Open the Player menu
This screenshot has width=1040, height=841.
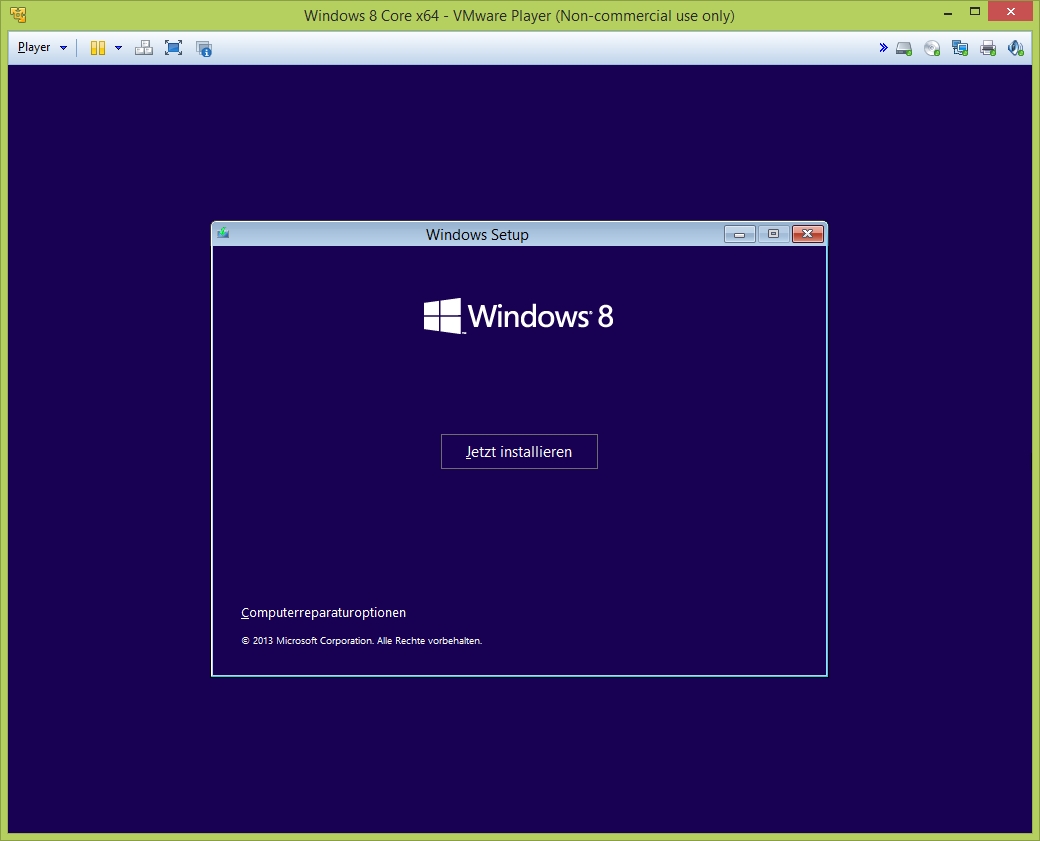[x=42, y=48]
